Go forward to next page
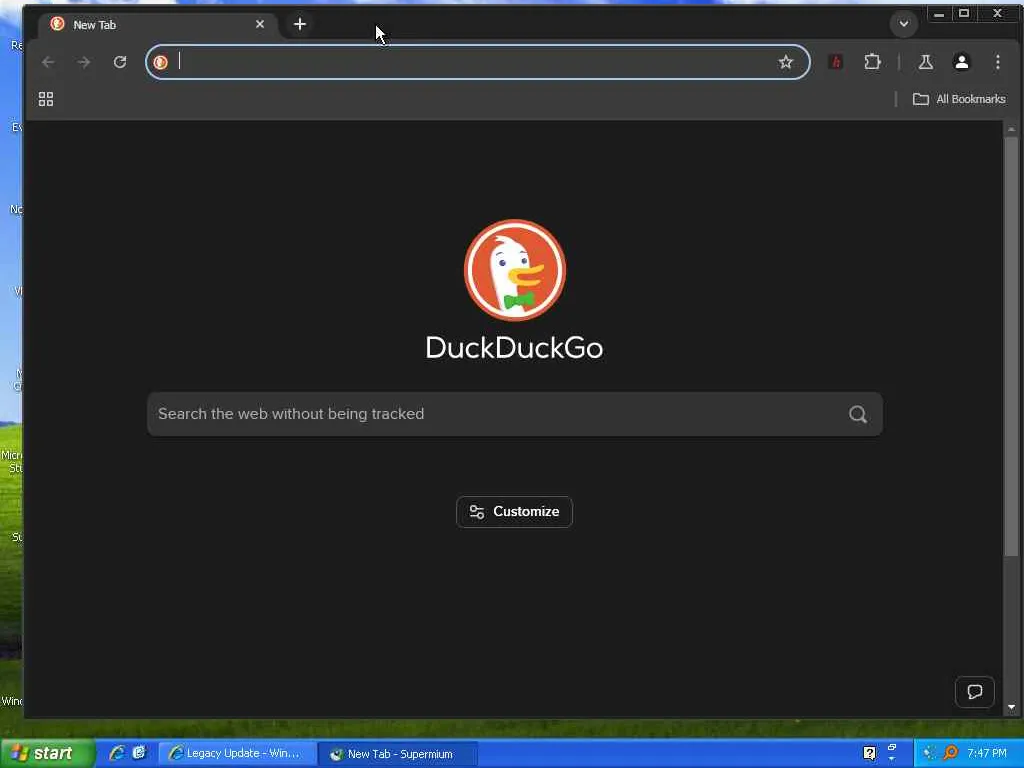 point(84,62)
